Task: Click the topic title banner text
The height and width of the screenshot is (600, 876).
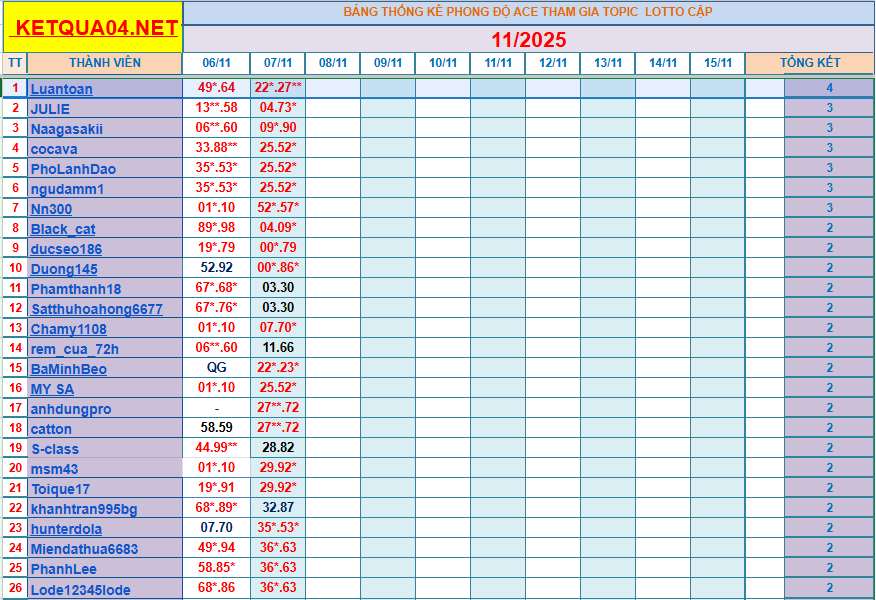Action: [x=528, y=12]
